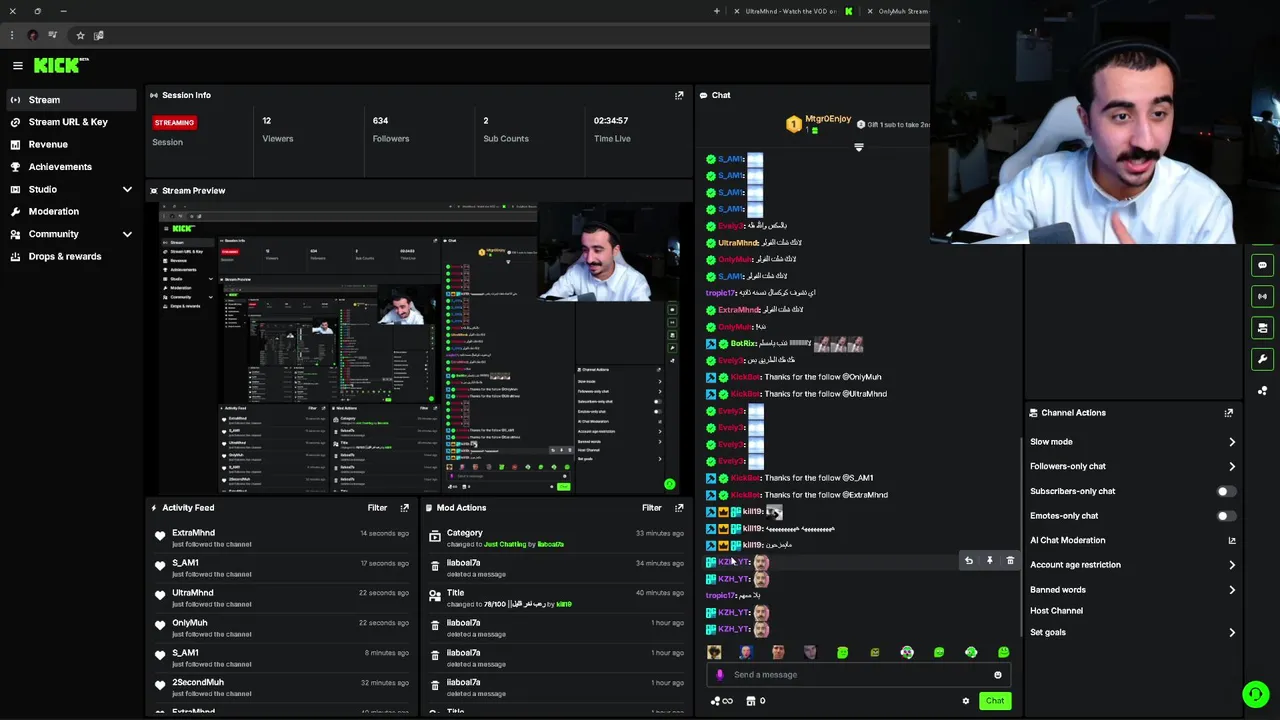Image resolution: width=1280 pixels, height=720 pixels.
Task: Select the green blob emote with headphones
Action: tap(971, 652)
